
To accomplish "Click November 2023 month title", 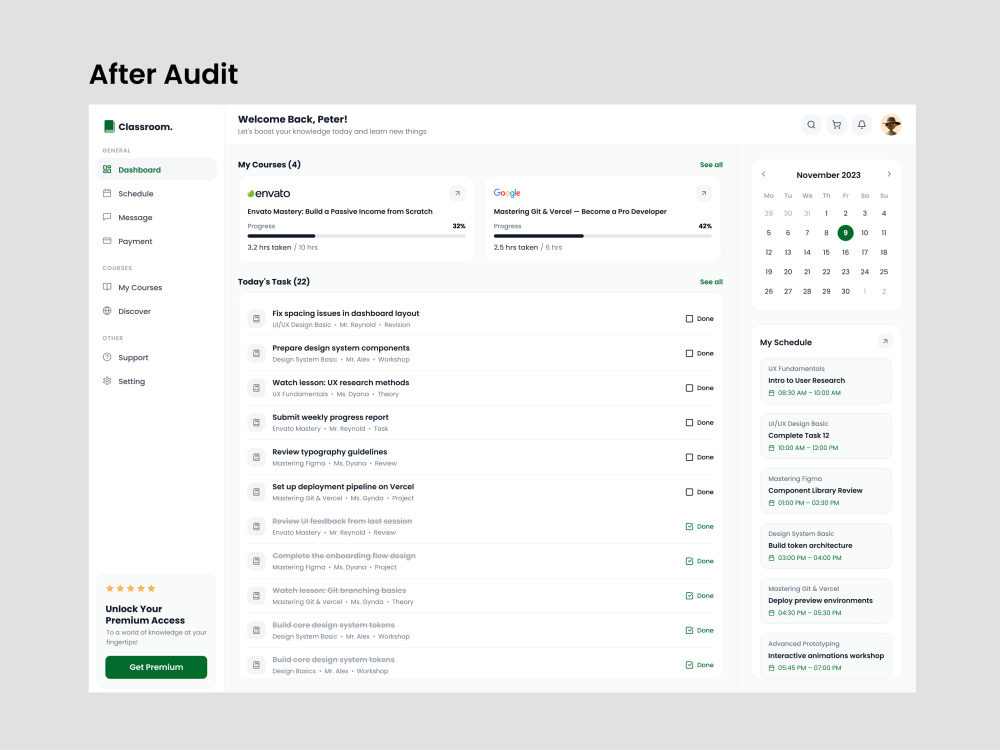I will (828, 175).
